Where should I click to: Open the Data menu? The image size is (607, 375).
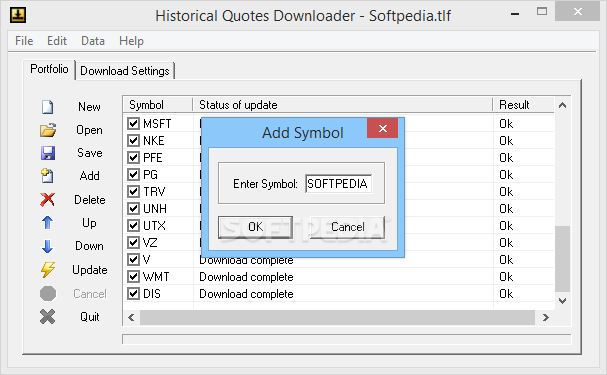pos(93,41)
